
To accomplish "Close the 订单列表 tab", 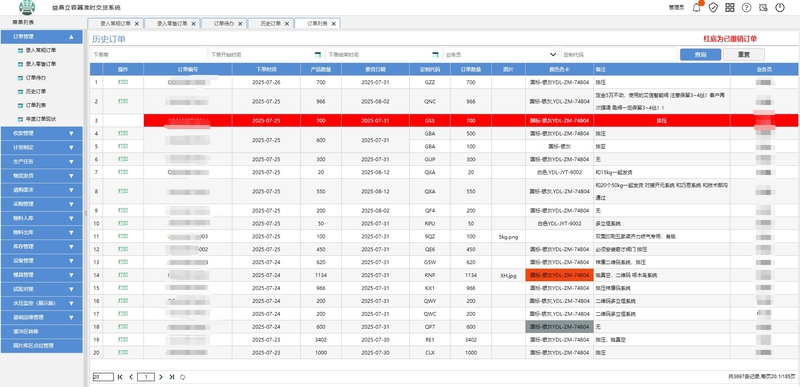I will pyautogui.click(x=333, y=23).
